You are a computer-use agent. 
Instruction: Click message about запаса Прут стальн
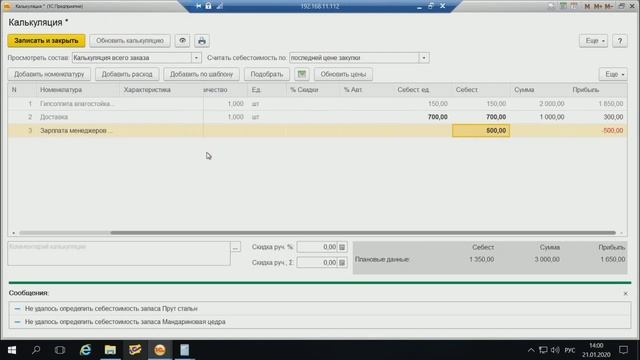[111, 309]
